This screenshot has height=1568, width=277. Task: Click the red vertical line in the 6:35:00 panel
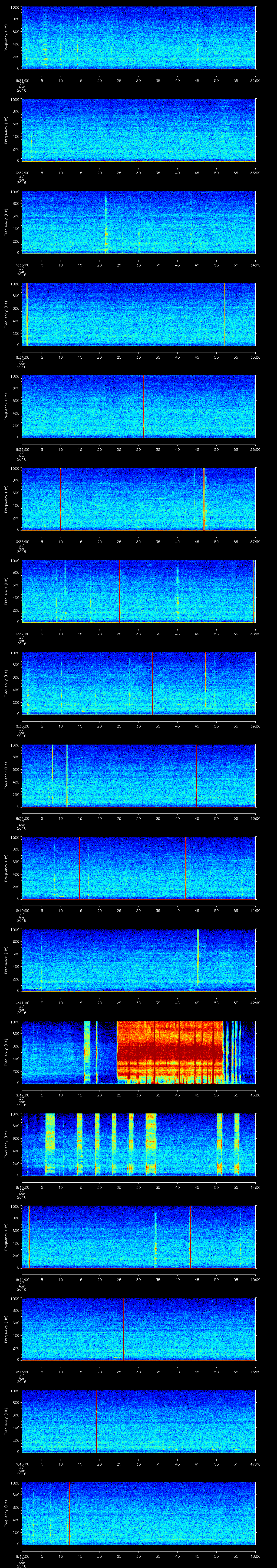pyautogui.click(x=144, y=407)
